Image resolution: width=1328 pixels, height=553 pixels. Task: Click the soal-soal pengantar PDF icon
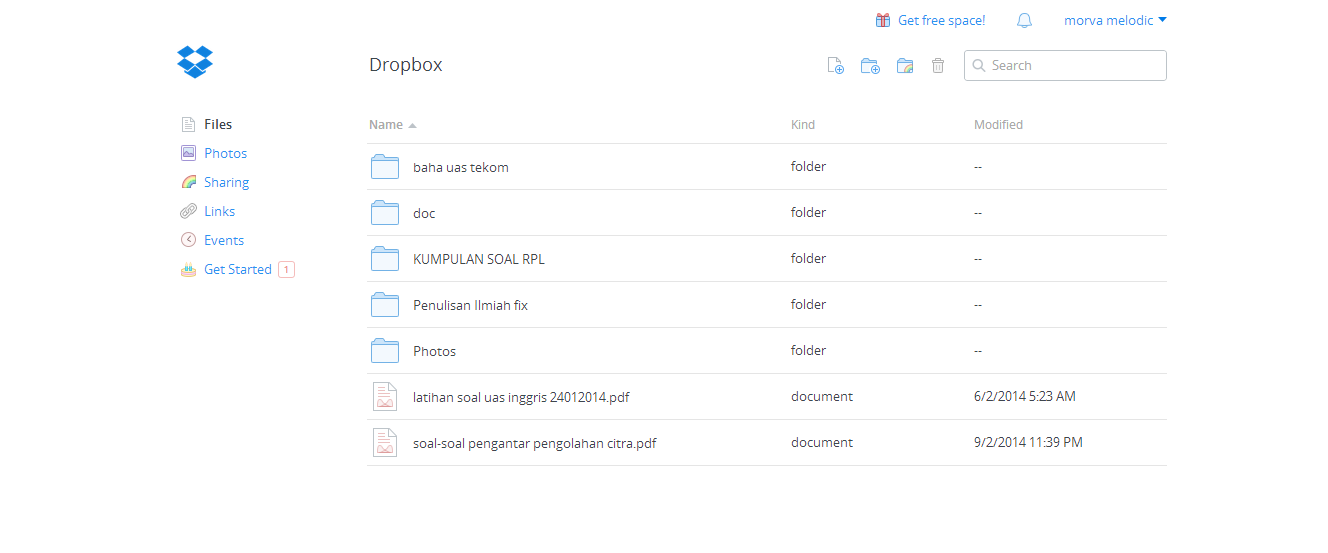pyautogui.click(x=385, y=443)
